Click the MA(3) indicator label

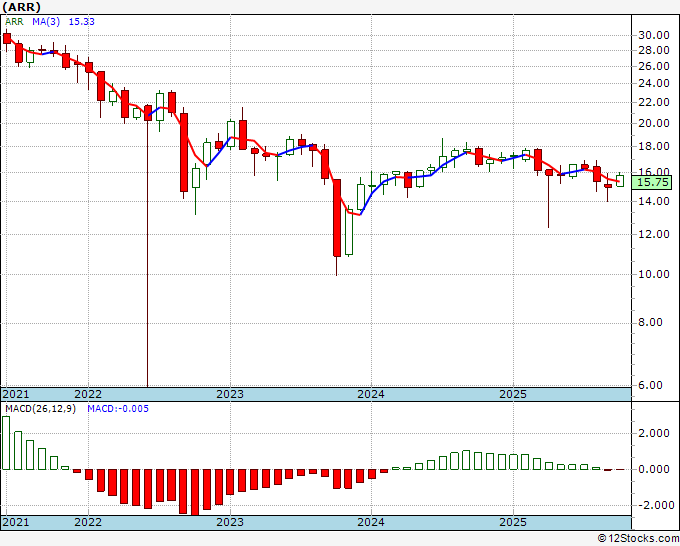point(46,22)
